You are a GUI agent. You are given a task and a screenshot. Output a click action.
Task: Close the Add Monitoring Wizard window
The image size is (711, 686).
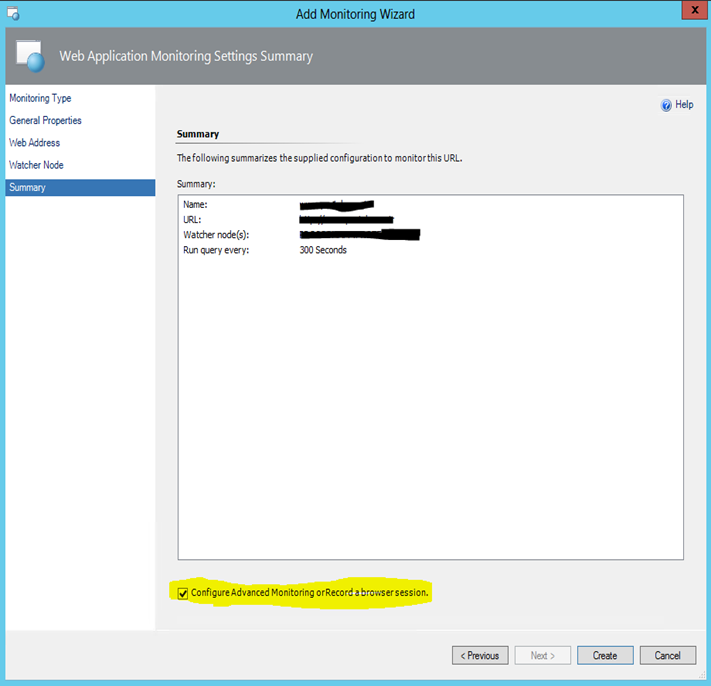point(688,12)
